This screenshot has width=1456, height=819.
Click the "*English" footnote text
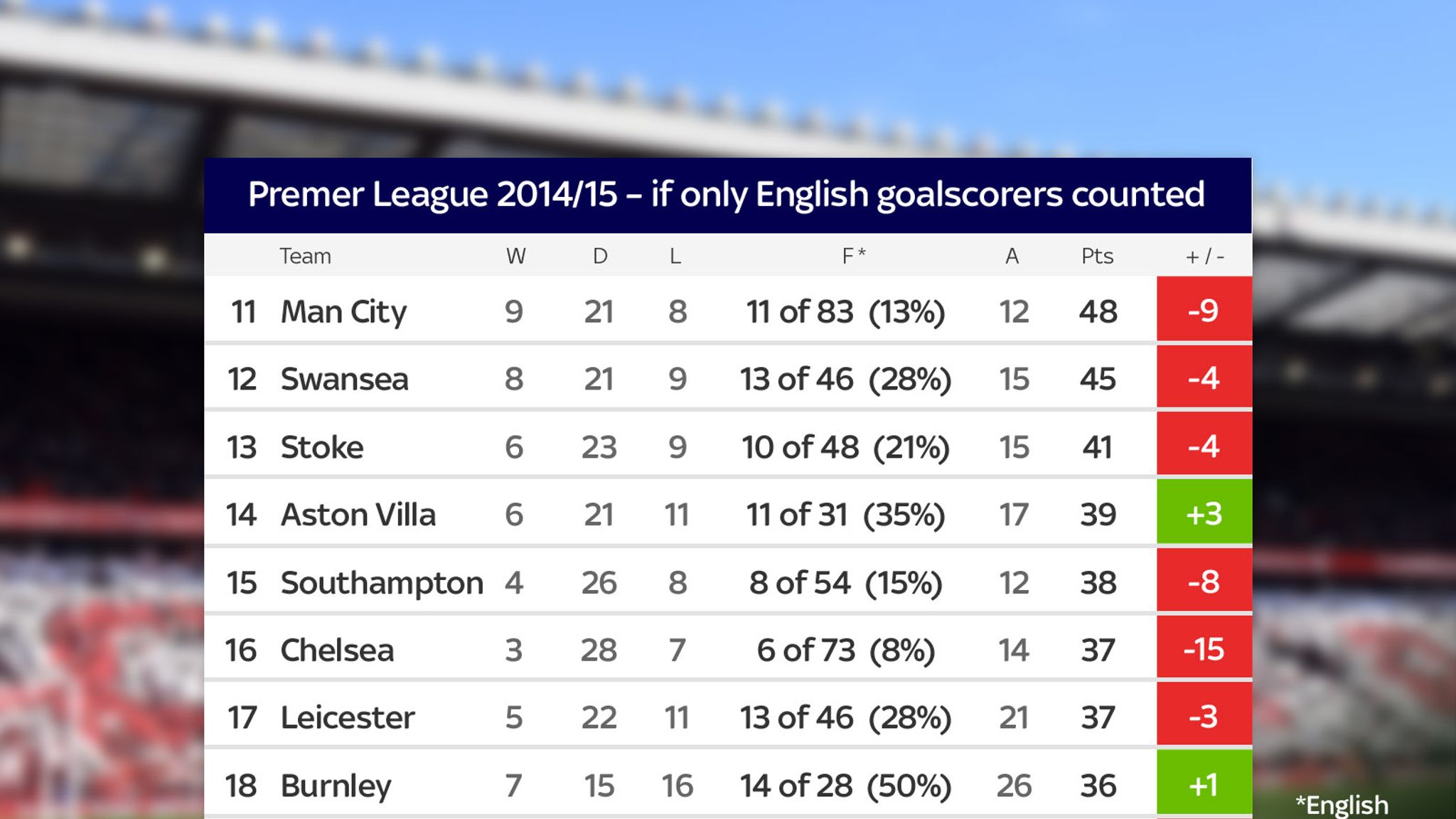pos(1342,805)
